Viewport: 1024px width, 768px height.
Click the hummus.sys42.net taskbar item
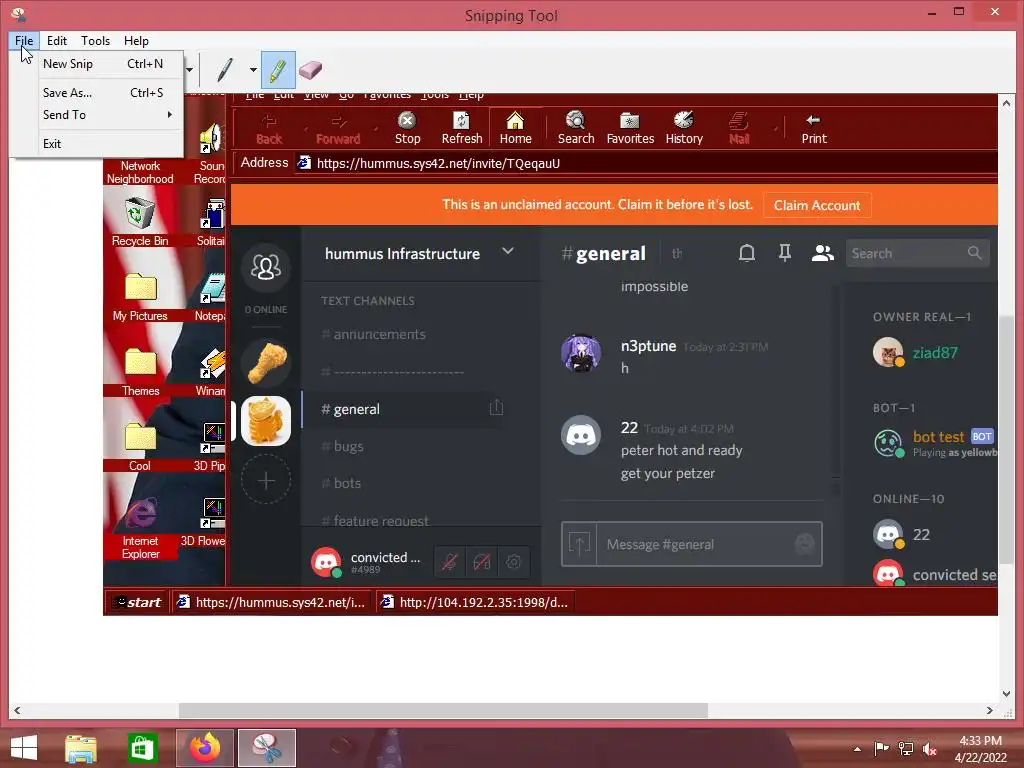(x=272, y=602)
